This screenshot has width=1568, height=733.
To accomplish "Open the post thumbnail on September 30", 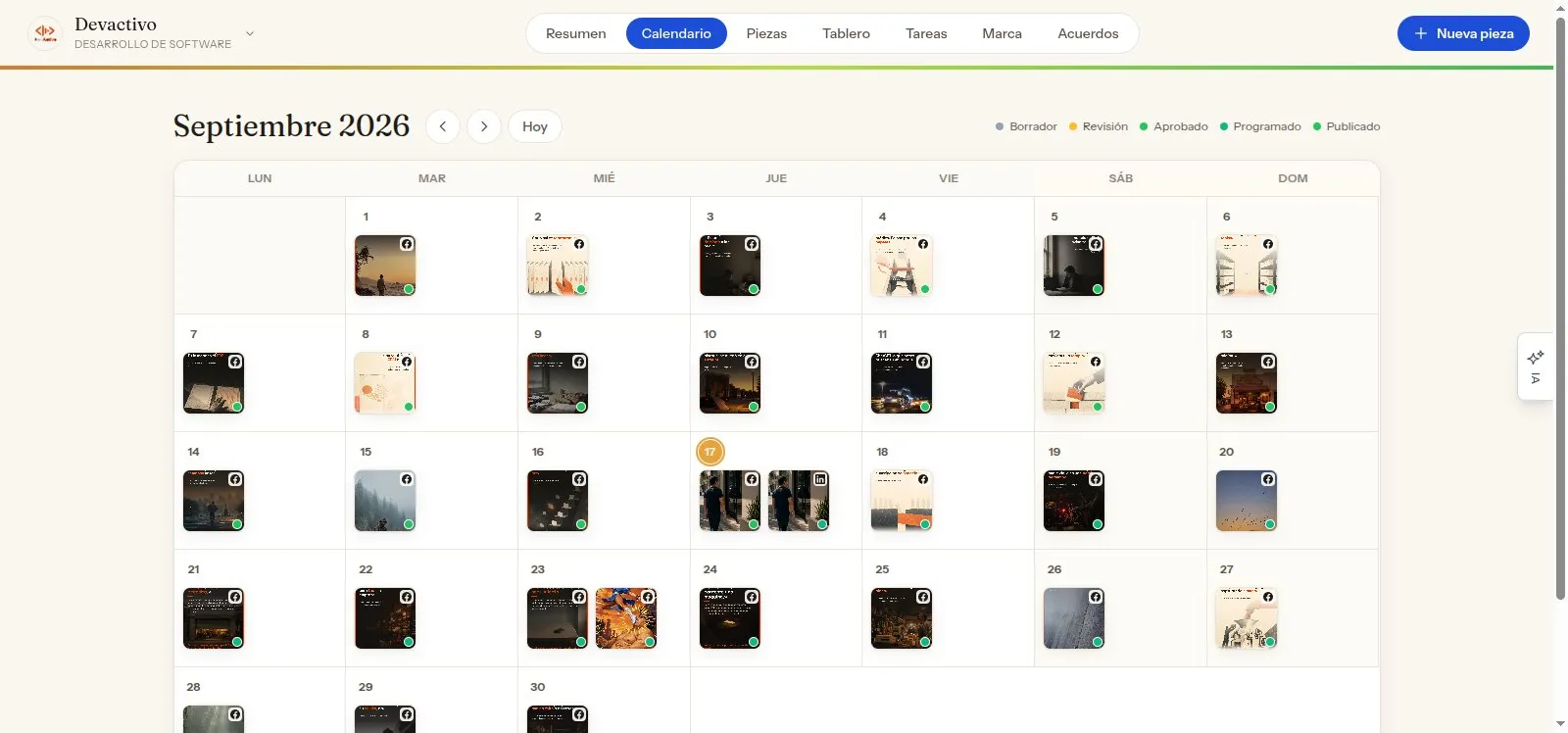I will 558,719.
